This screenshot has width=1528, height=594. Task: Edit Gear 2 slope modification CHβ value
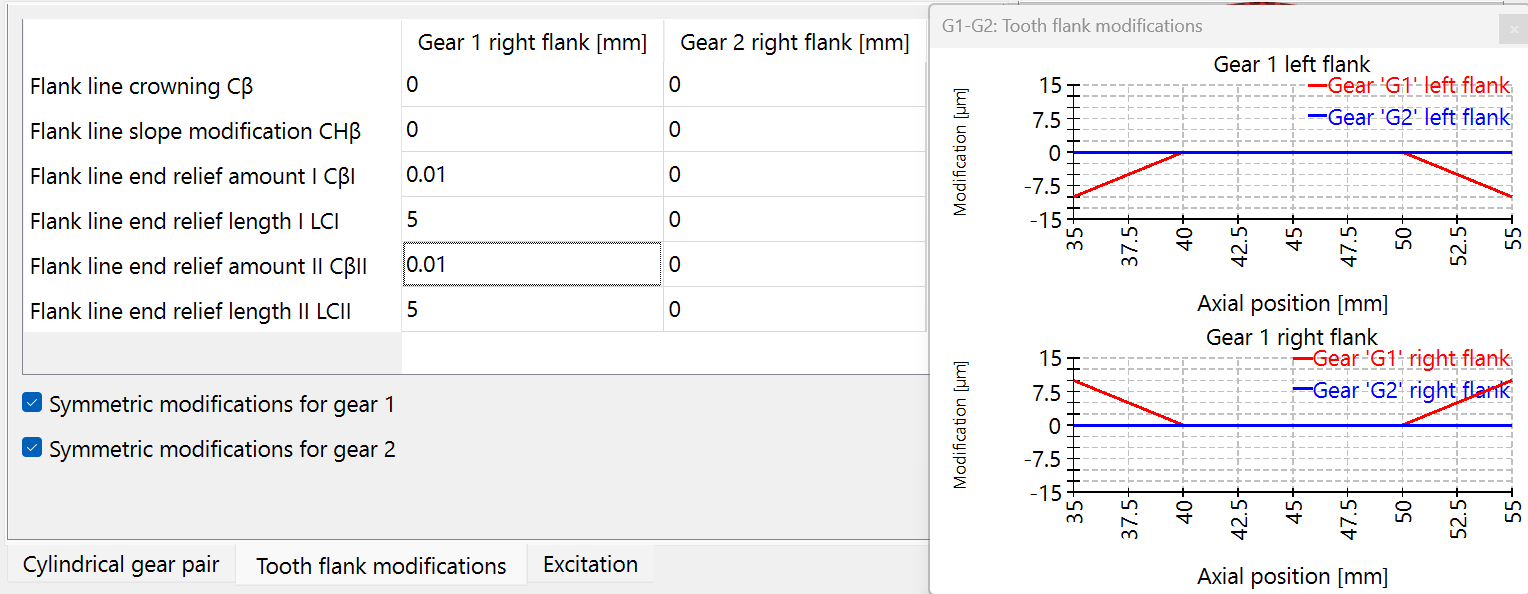coord(793,130)
